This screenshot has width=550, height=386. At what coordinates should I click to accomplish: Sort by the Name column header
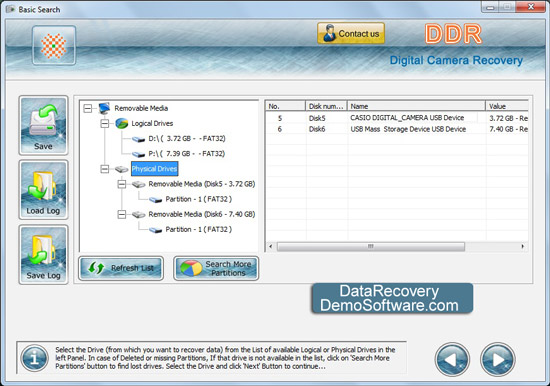[416, 106]
